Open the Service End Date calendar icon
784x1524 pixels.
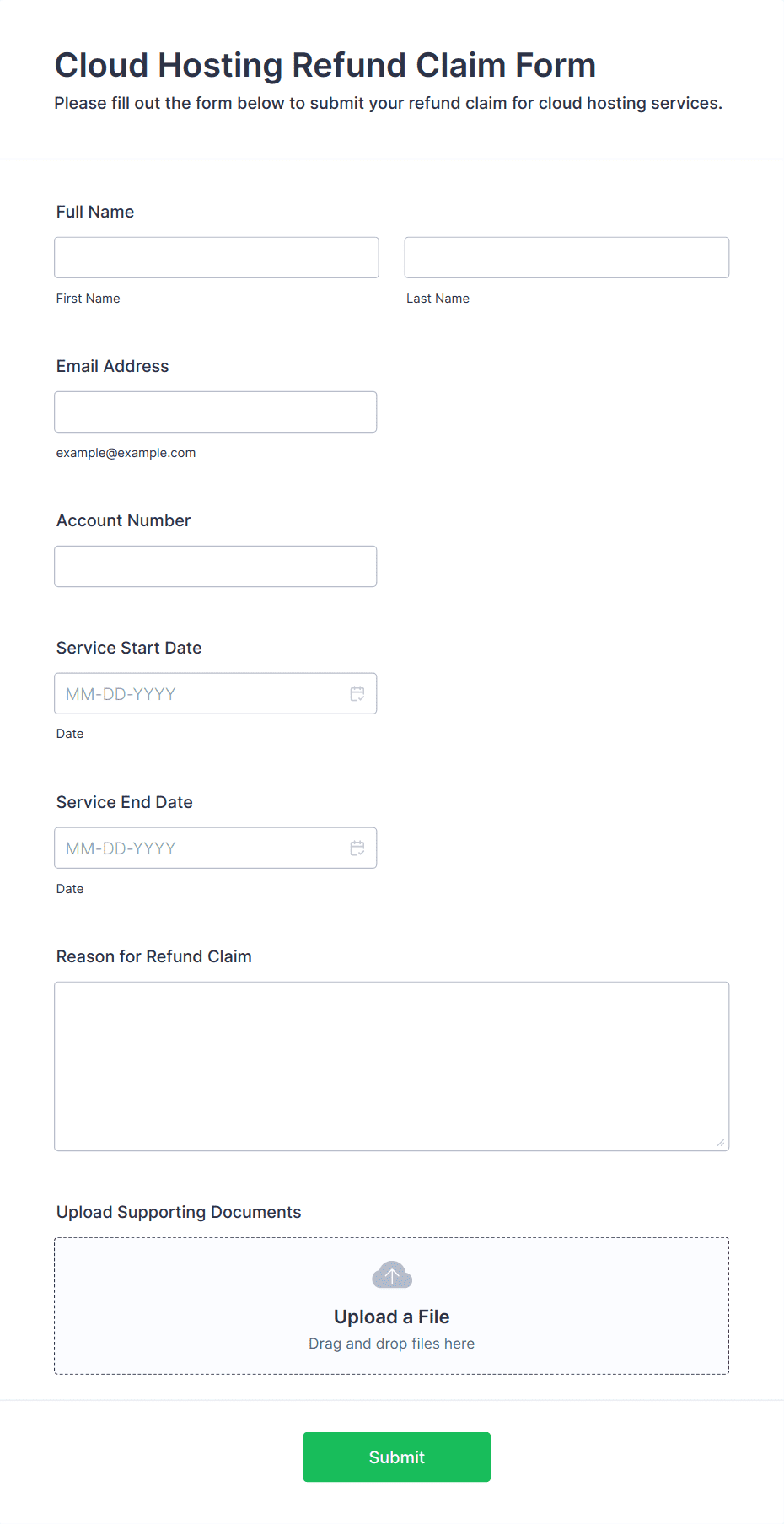[357, 848]
